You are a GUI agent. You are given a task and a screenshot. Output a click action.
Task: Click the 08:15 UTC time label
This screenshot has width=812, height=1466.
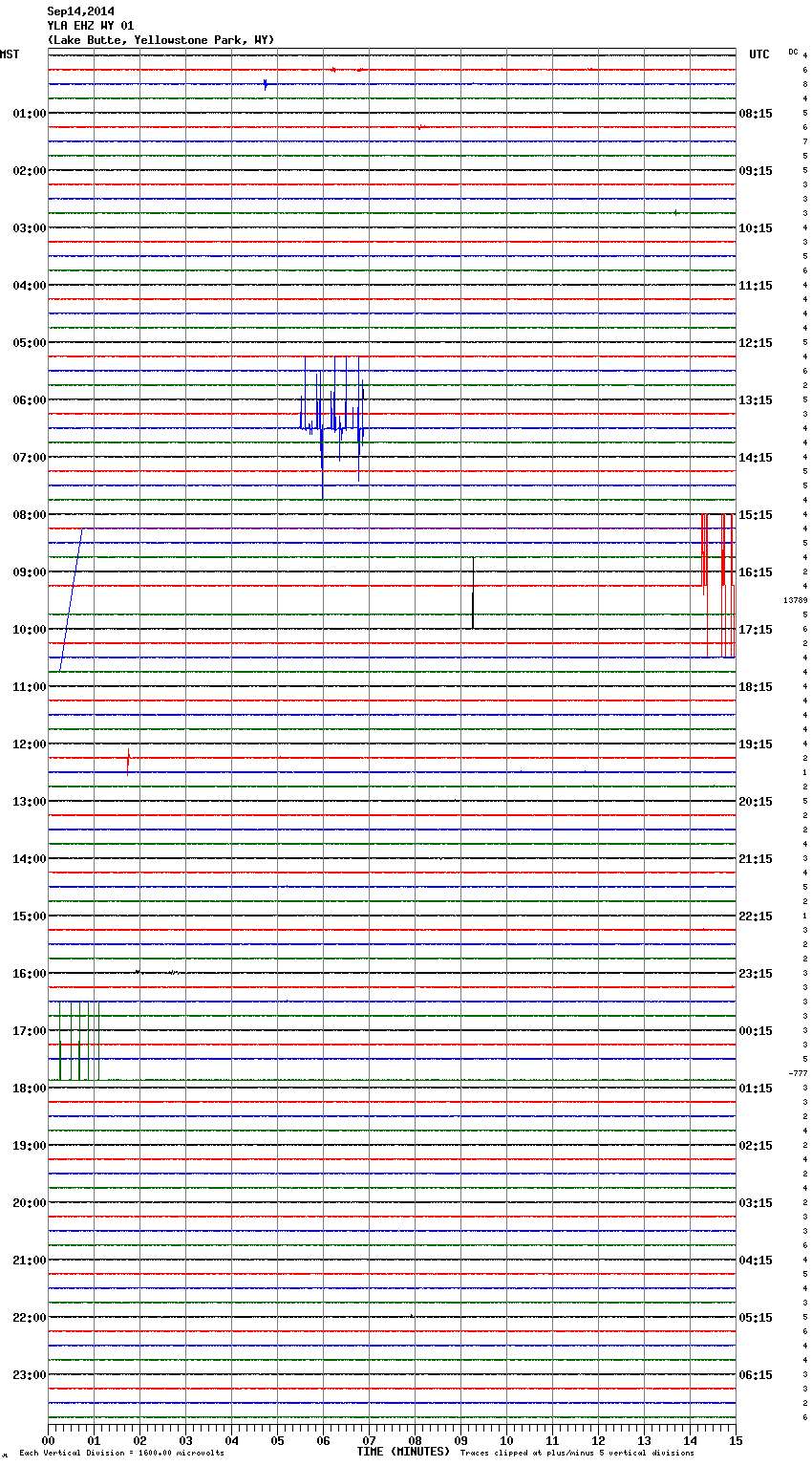[x=756, y=114]
